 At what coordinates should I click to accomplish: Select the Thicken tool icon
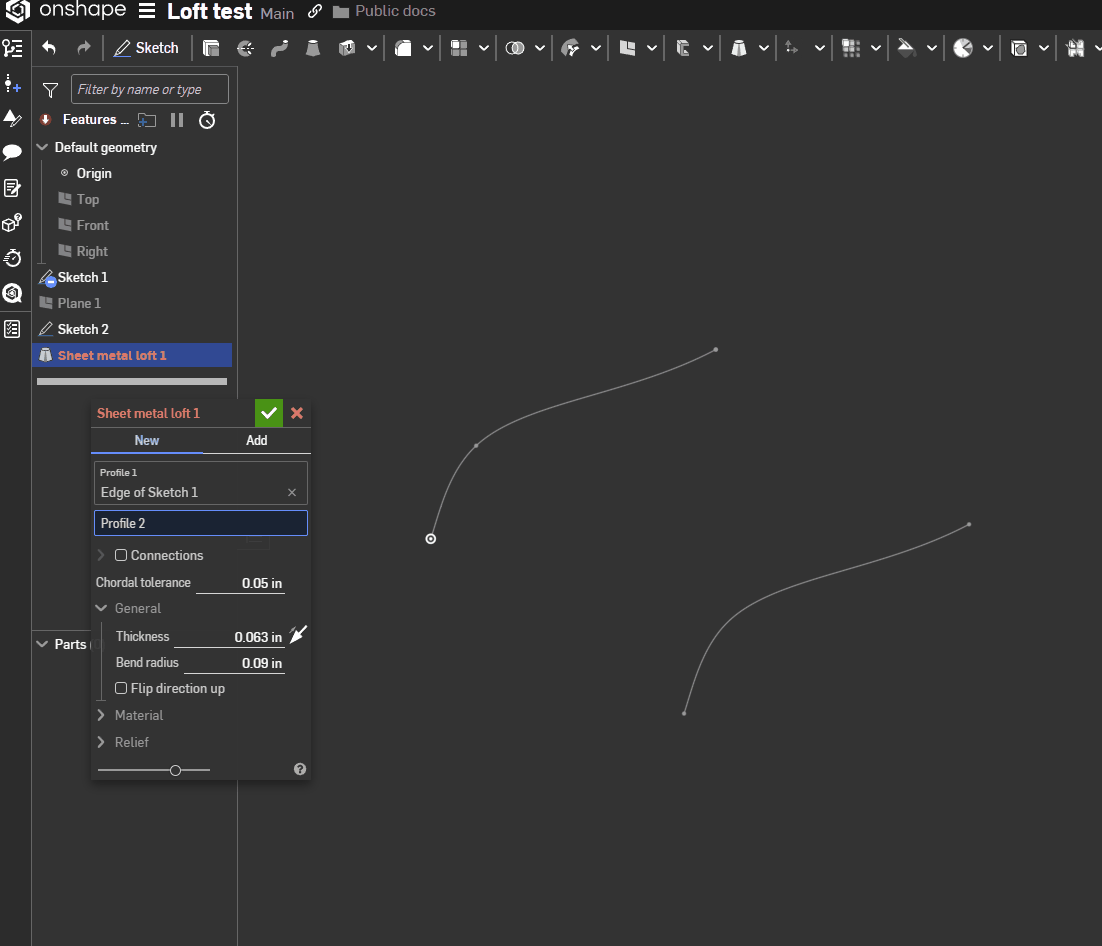[x=347, y=48]
